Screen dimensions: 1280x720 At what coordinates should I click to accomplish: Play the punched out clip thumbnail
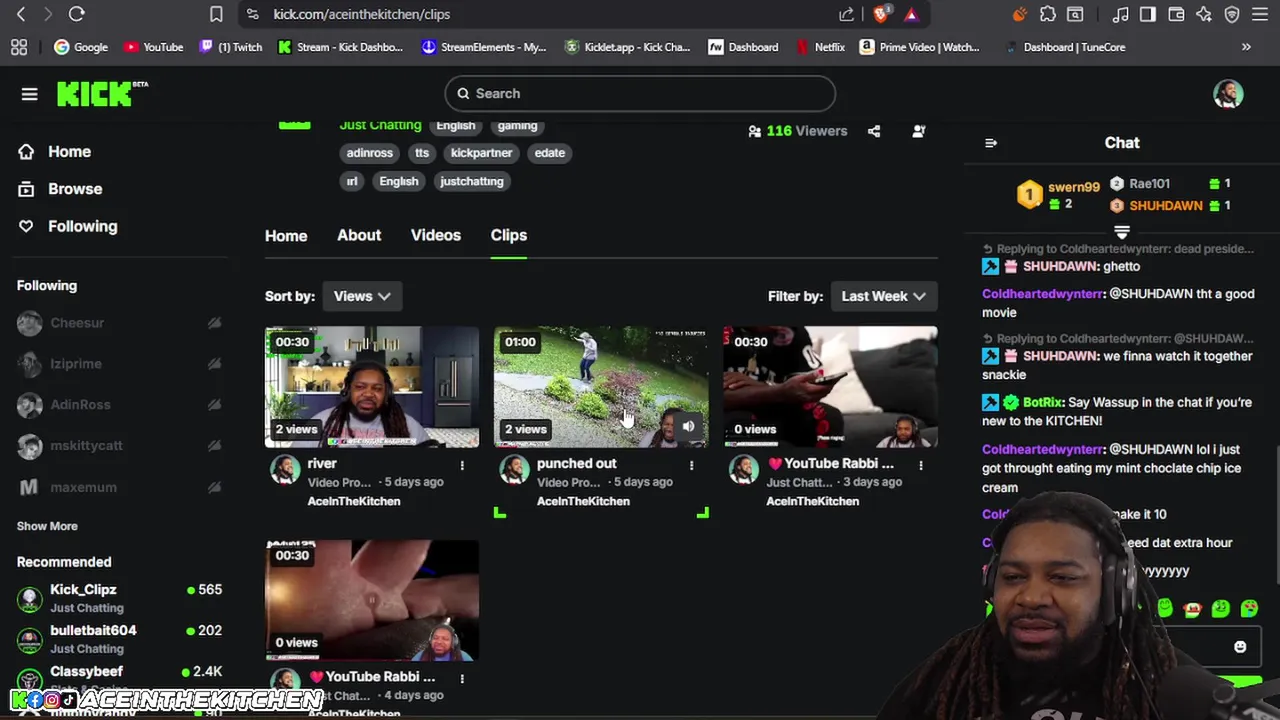pos(601,387)
